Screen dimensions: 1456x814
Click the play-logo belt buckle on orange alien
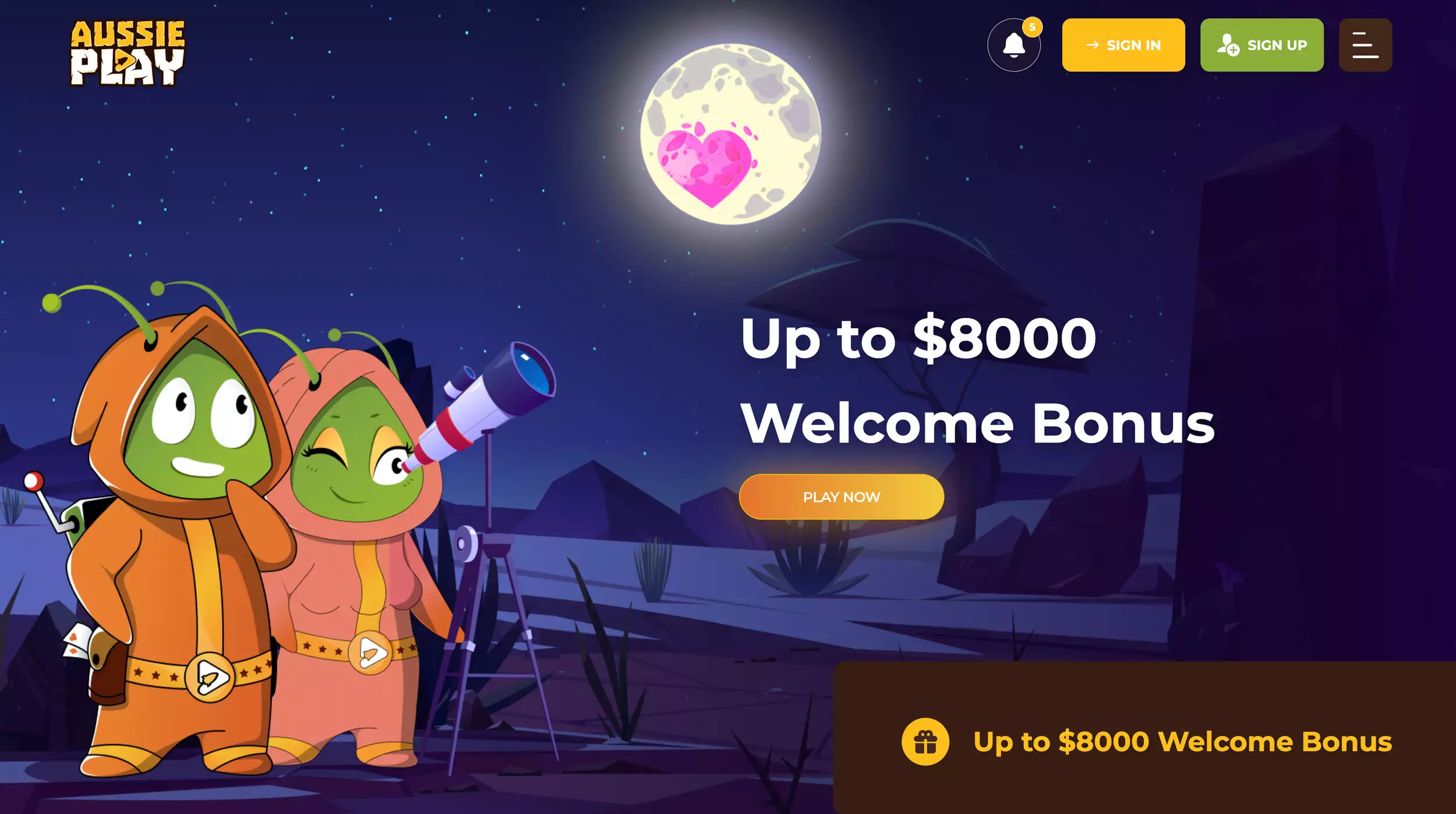209,678
